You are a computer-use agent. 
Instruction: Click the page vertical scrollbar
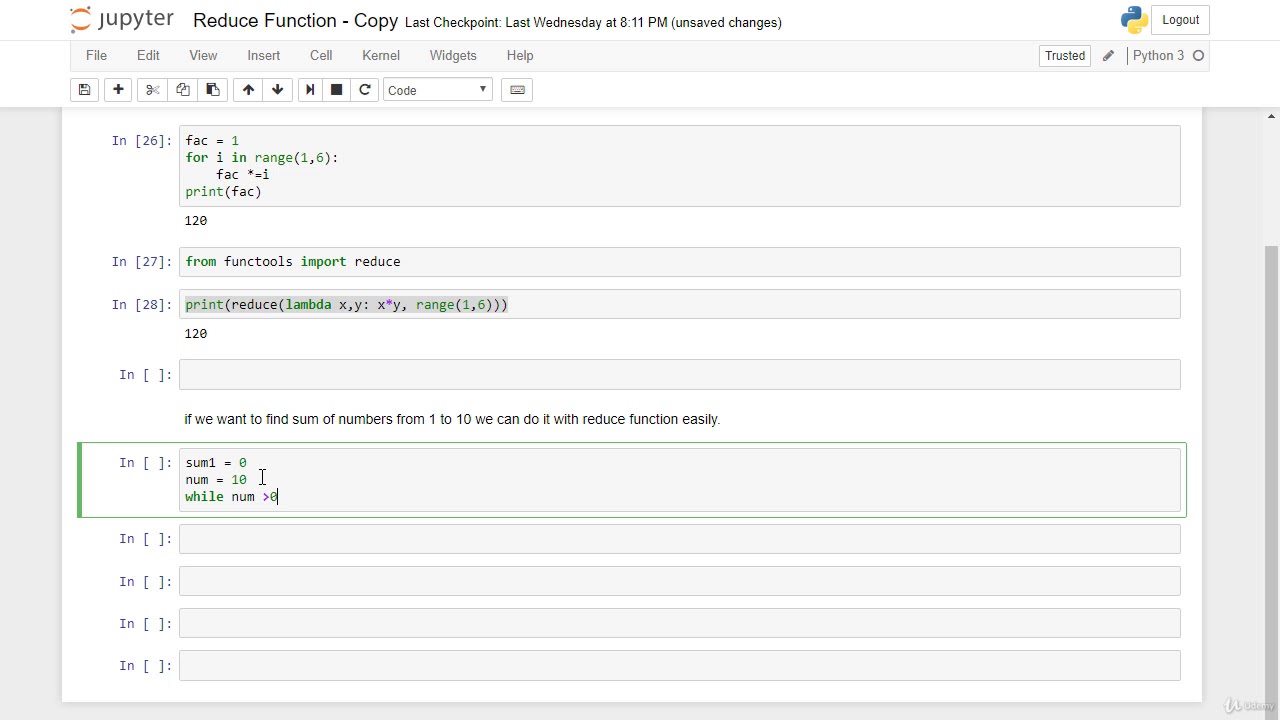[1271, 400]
